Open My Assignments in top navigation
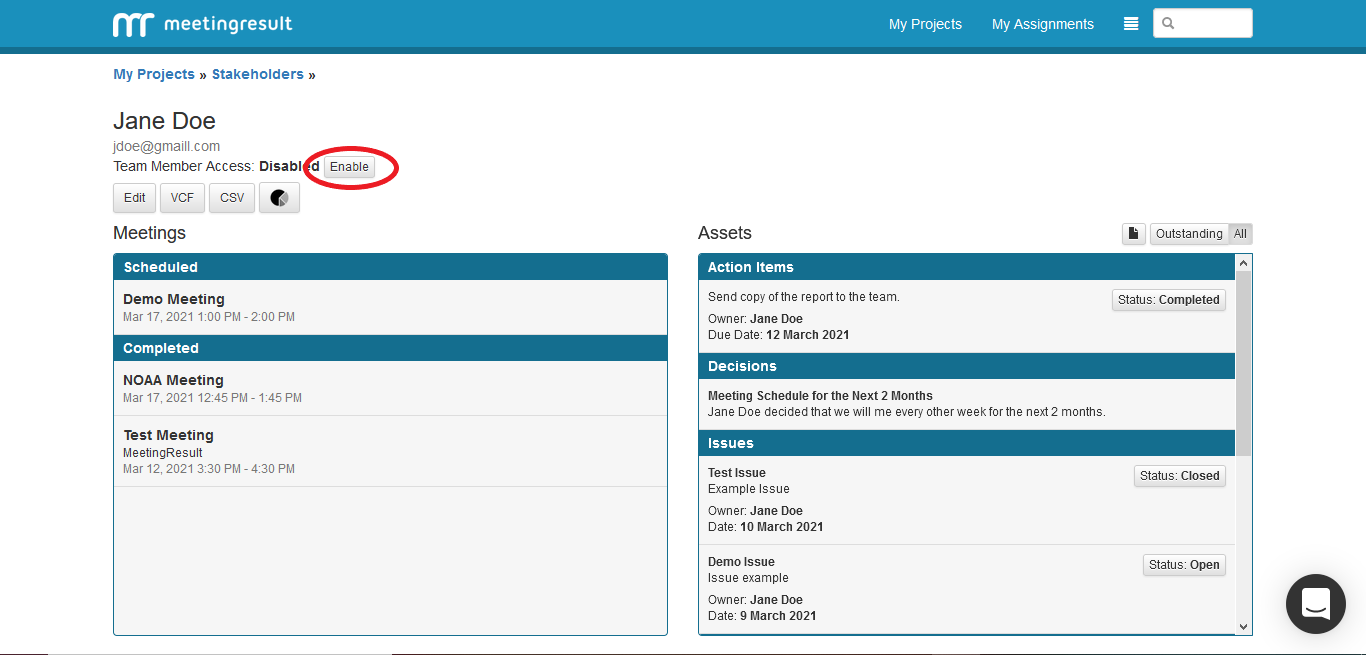Image resolution: width=1366 pixels, height=655 pixels. point(1042,24)
